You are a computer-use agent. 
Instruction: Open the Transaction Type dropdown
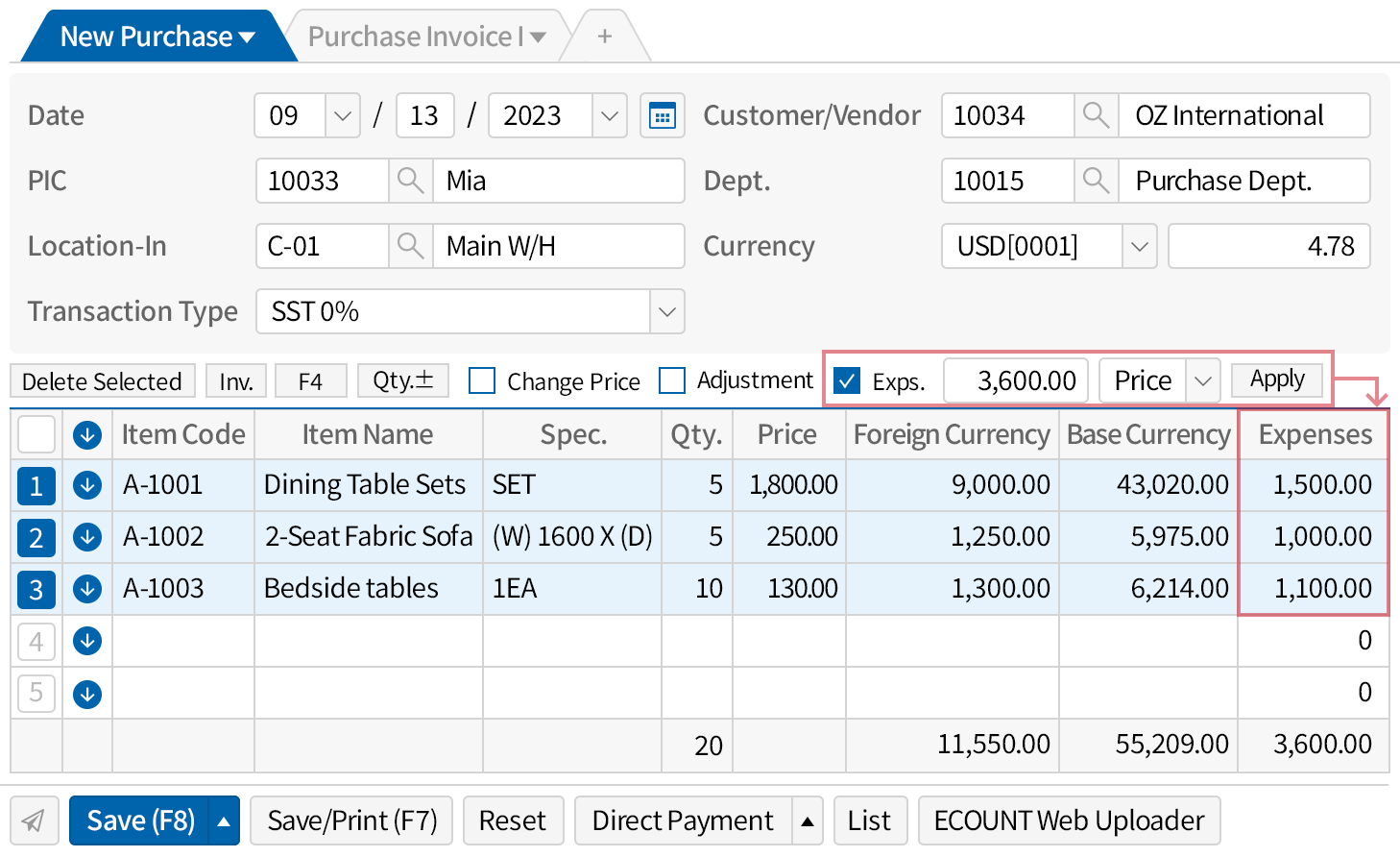pyautogui.click(x=666, y=311)
